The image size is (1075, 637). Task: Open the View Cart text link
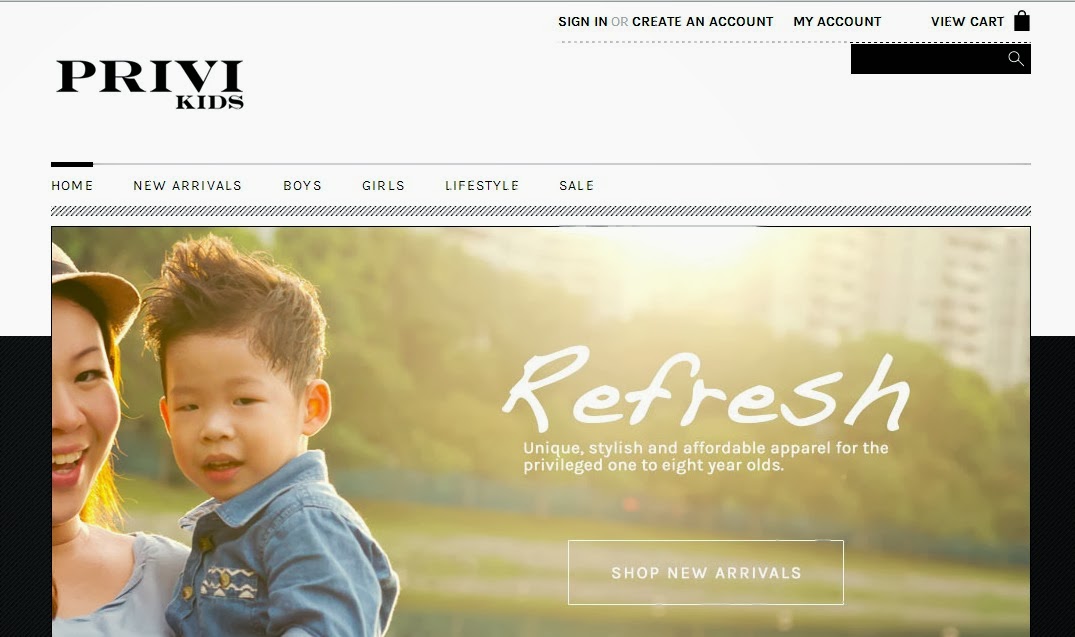coord(967,22)
